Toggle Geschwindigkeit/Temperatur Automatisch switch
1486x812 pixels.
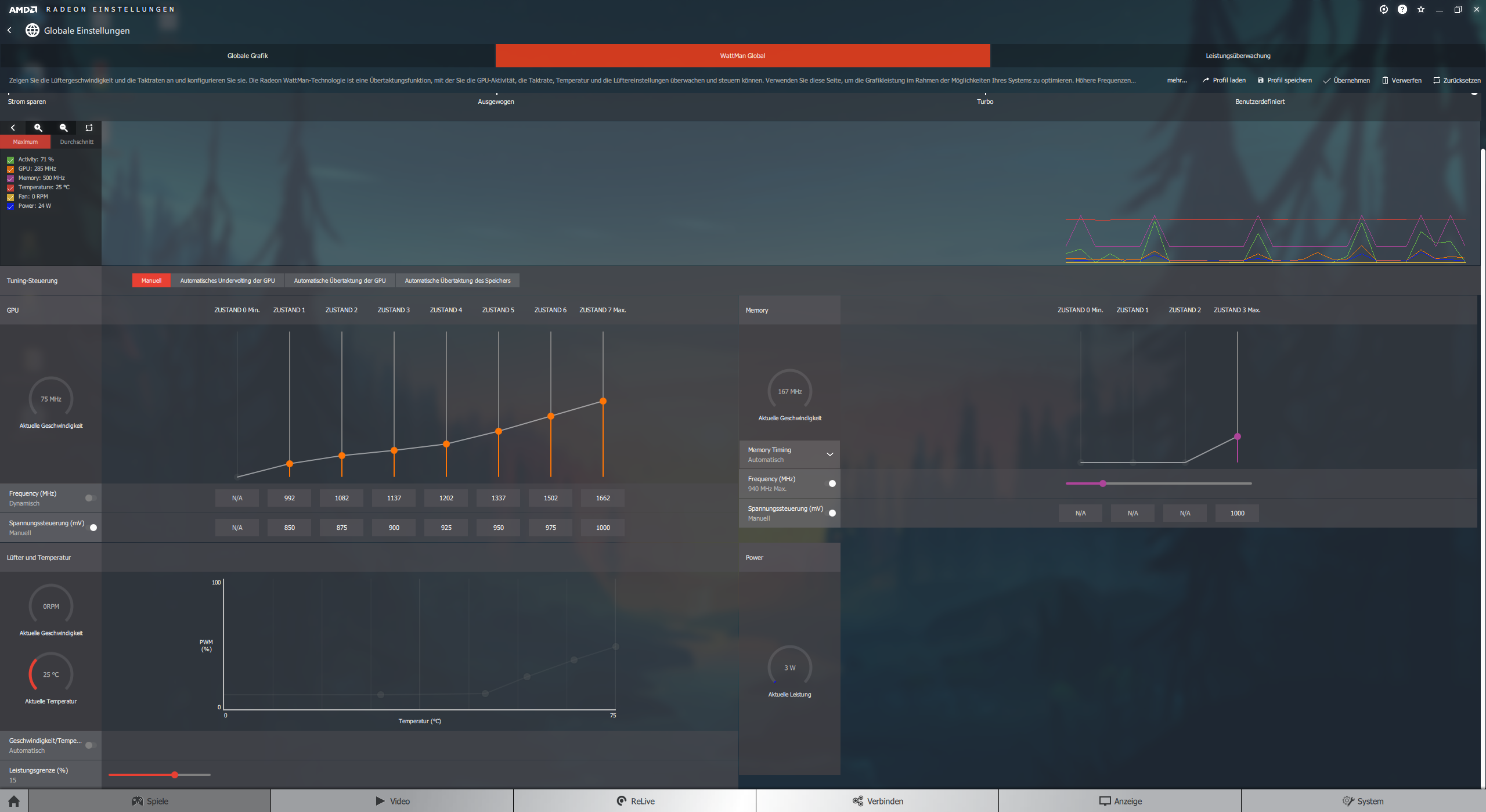pos(91,745)
